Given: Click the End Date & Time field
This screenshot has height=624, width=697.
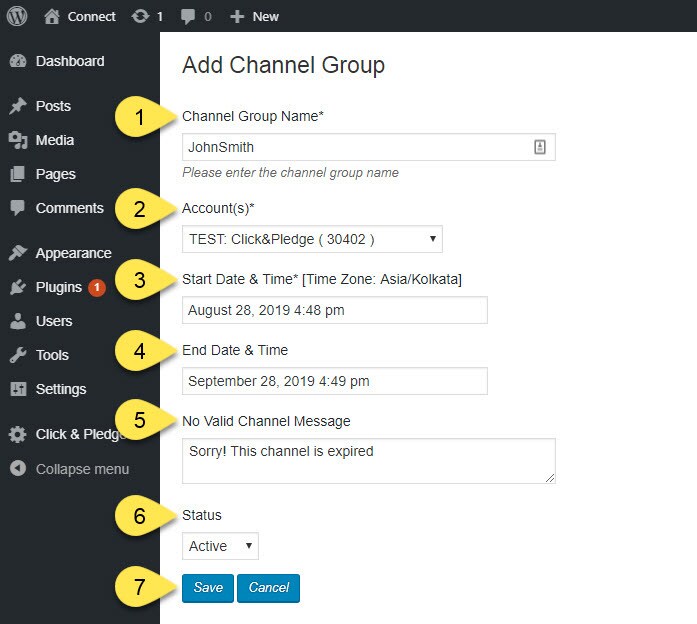Looking at the screenshot, I should point(335,381).
